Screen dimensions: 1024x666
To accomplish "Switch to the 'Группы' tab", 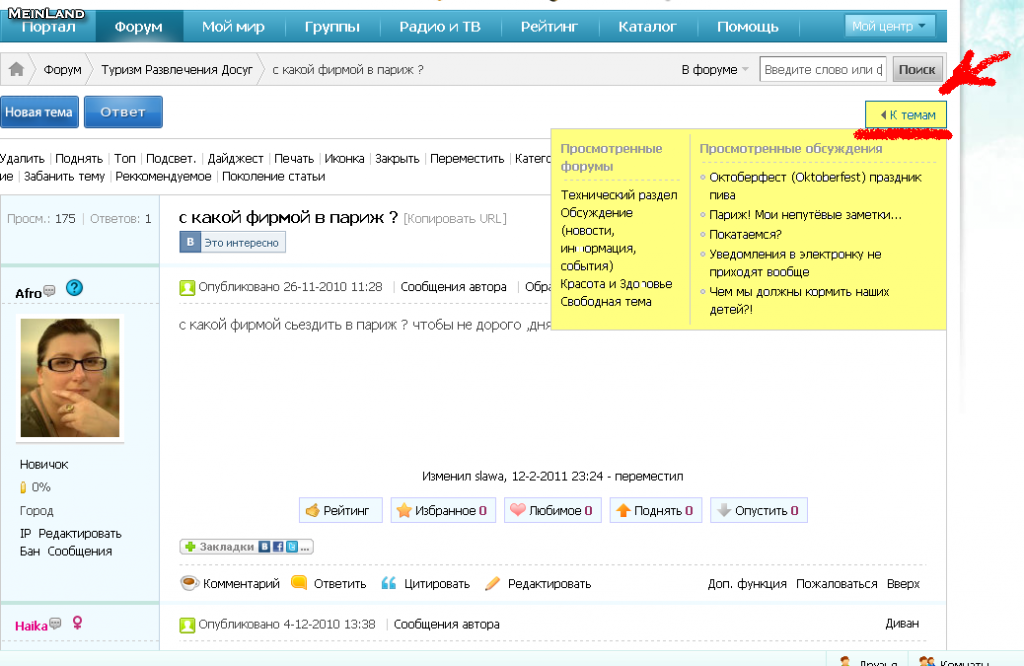I will (x=332, y=27).
